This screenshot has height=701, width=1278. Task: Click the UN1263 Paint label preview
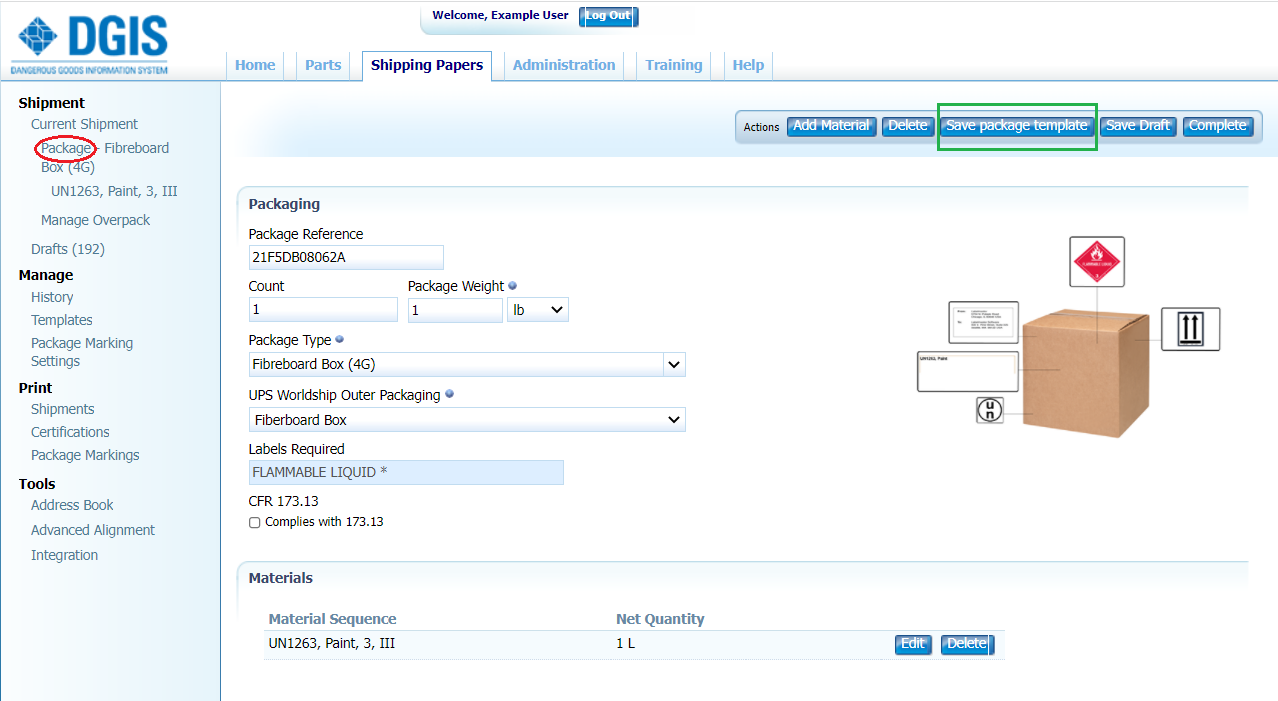tap(966, 371)
